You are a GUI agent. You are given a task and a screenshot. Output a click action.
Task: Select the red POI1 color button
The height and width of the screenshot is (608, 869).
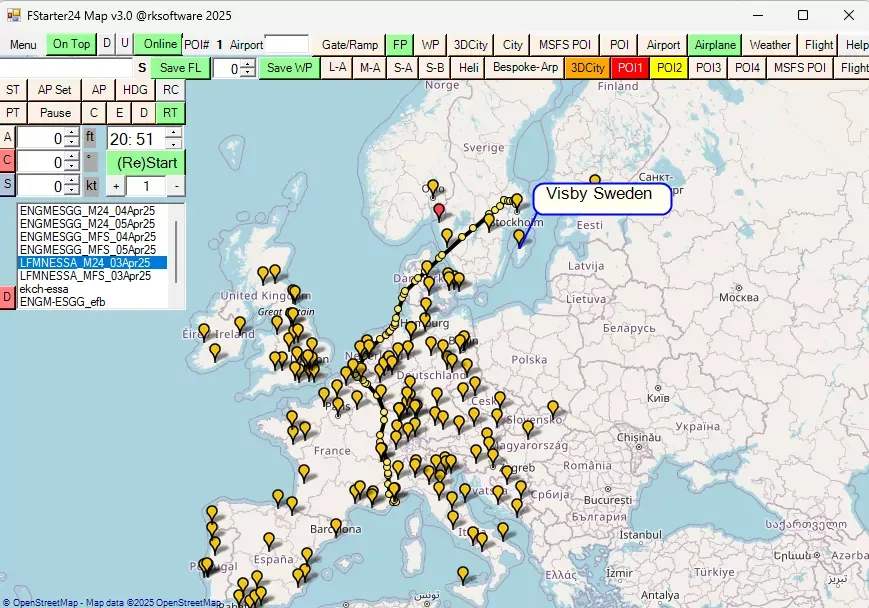click(630, 68)
